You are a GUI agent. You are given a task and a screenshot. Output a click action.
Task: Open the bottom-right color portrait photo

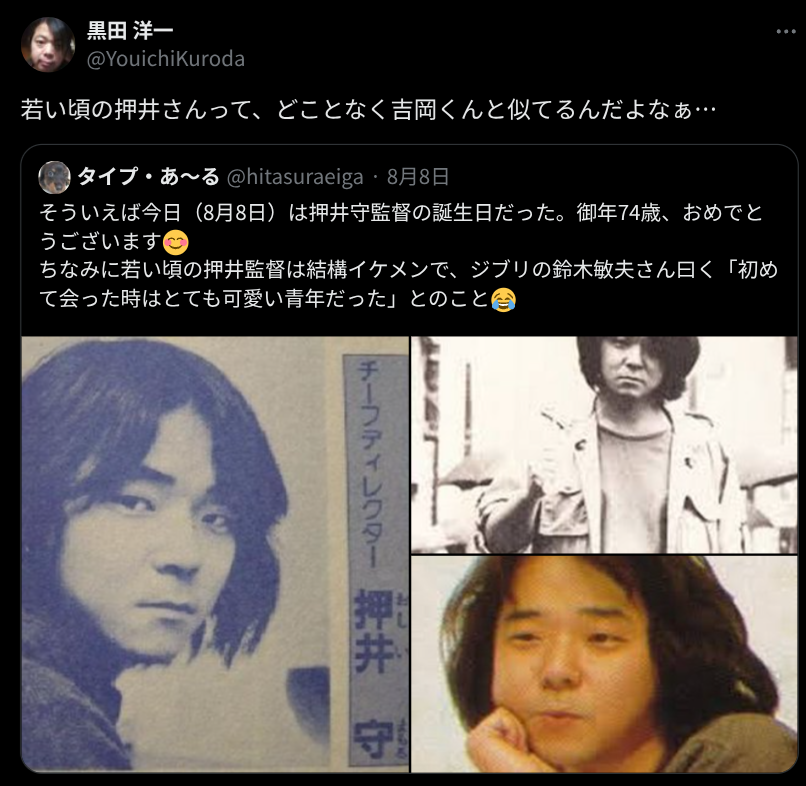[604, 664]
